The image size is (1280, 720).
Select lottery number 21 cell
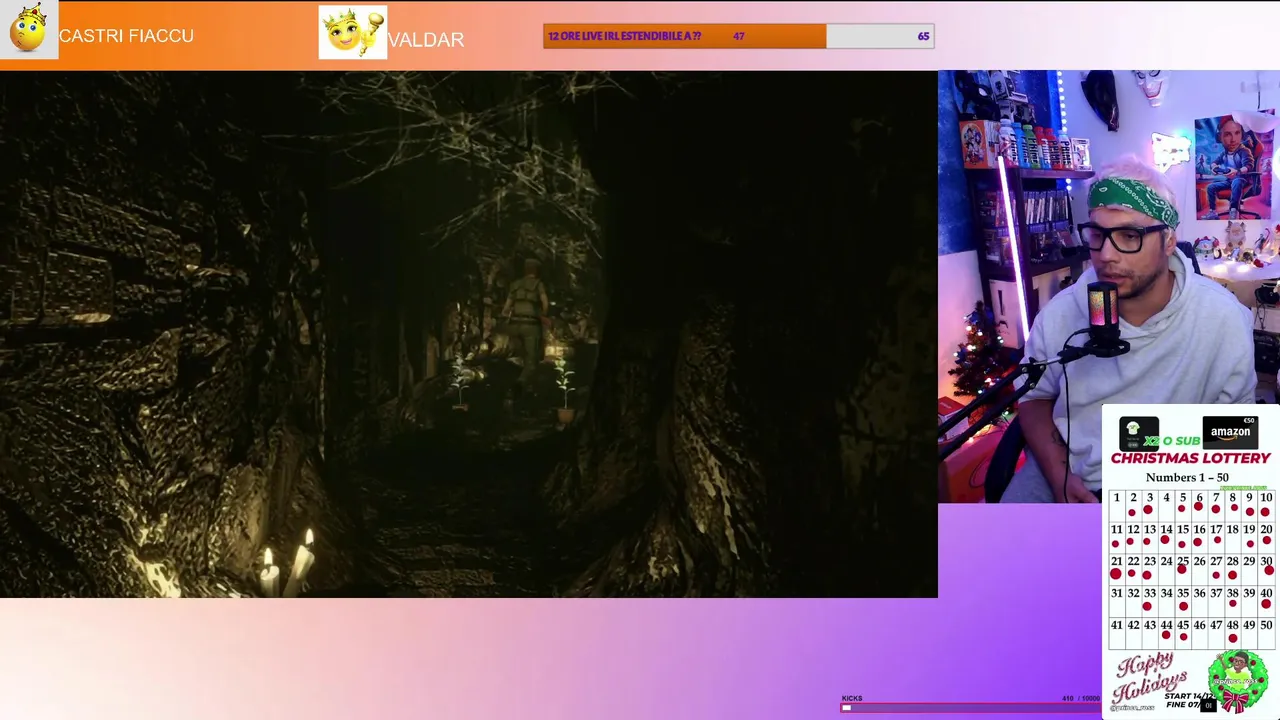click(1116, 568)
